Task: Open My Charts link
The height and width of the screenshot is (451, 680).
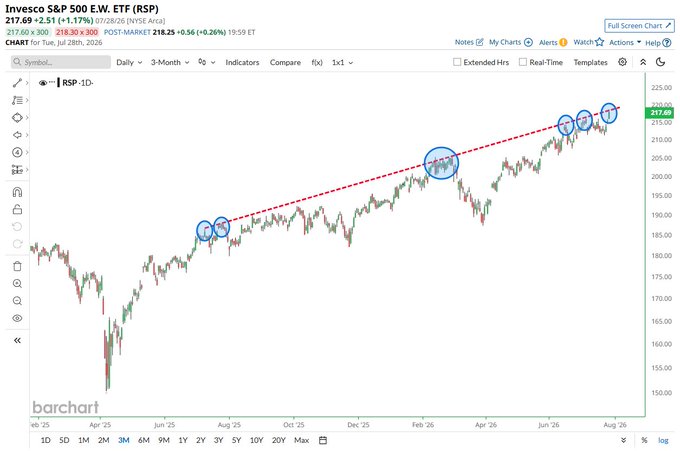Action: pos(510,42)
